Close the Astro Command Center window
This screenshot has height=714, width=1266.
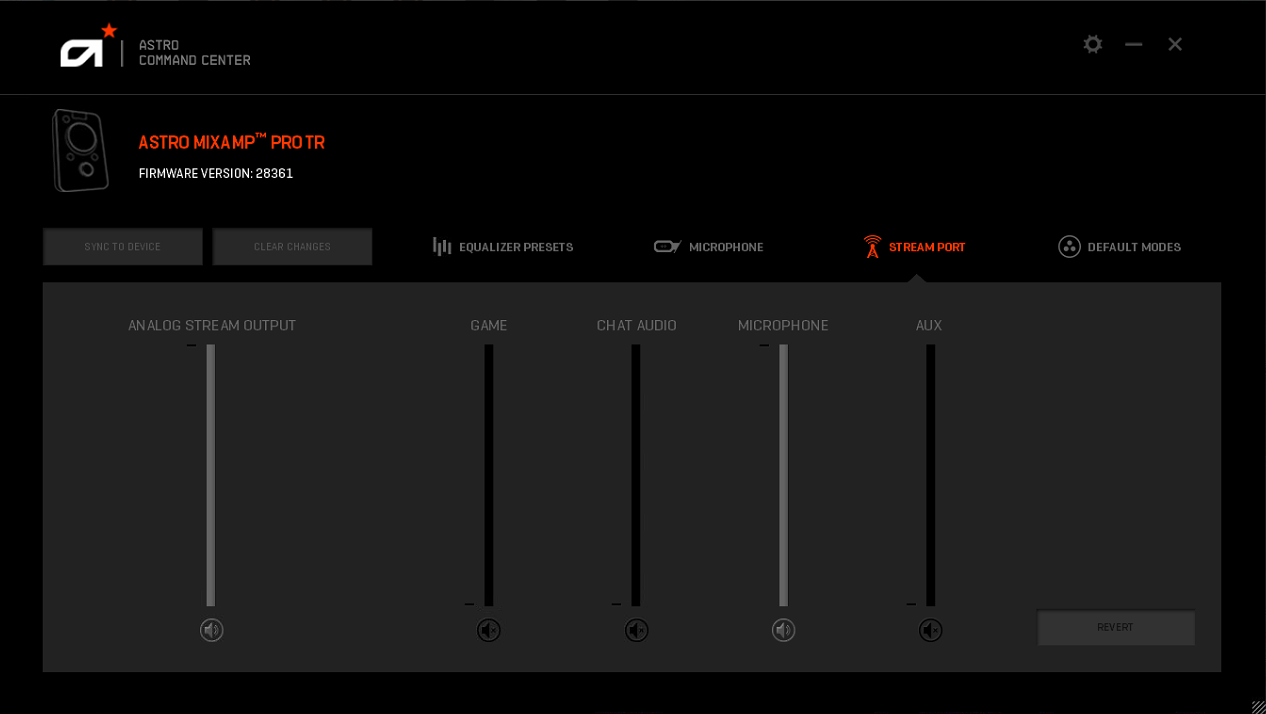(x=1175, y=44)
